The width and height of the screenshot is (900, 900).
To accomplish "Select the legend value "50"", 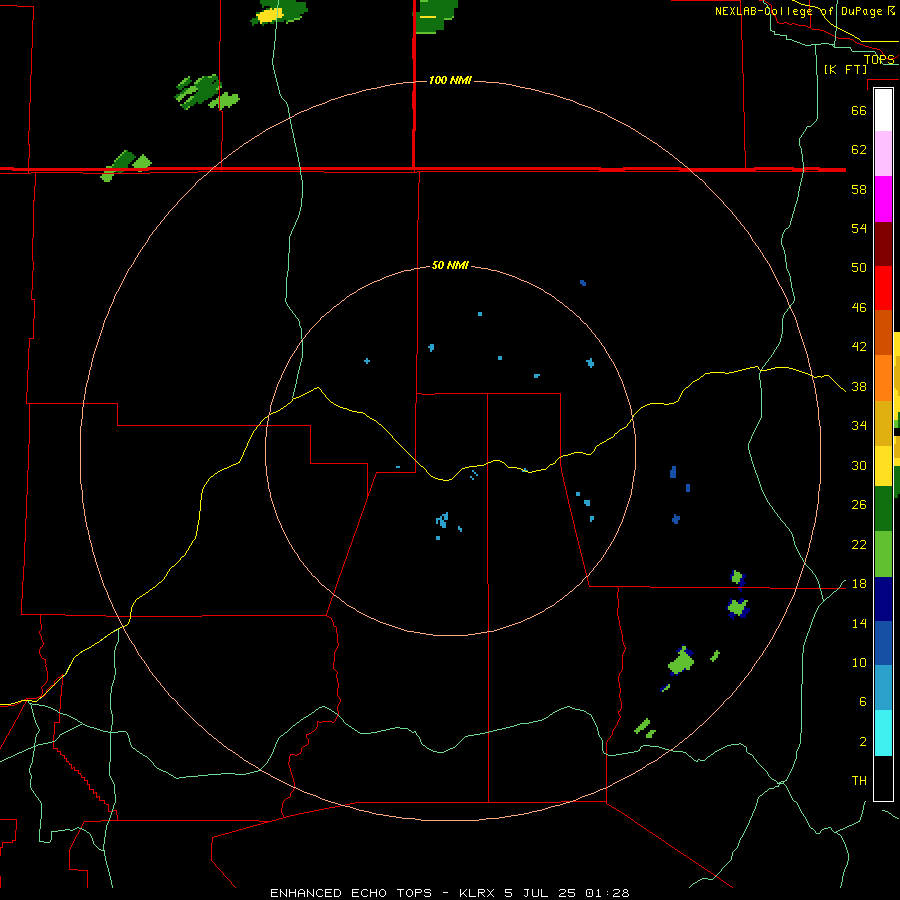I will (x=859, y=267).
